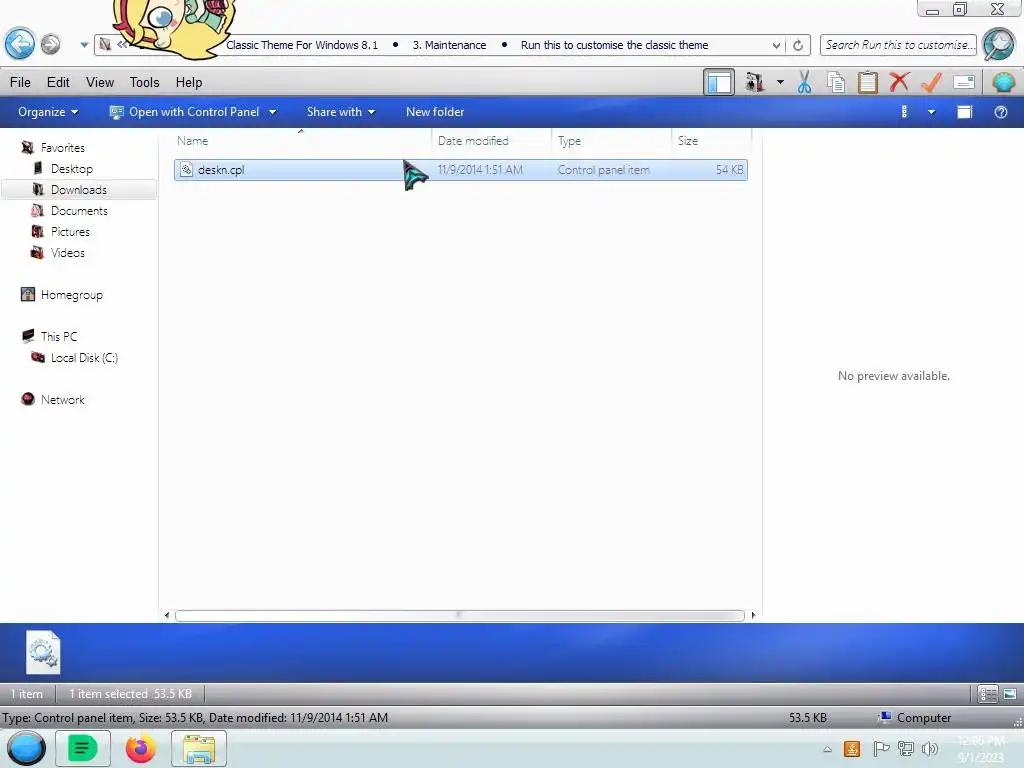Sort by Name column header
1024x768 pixels.
[301, 140]
